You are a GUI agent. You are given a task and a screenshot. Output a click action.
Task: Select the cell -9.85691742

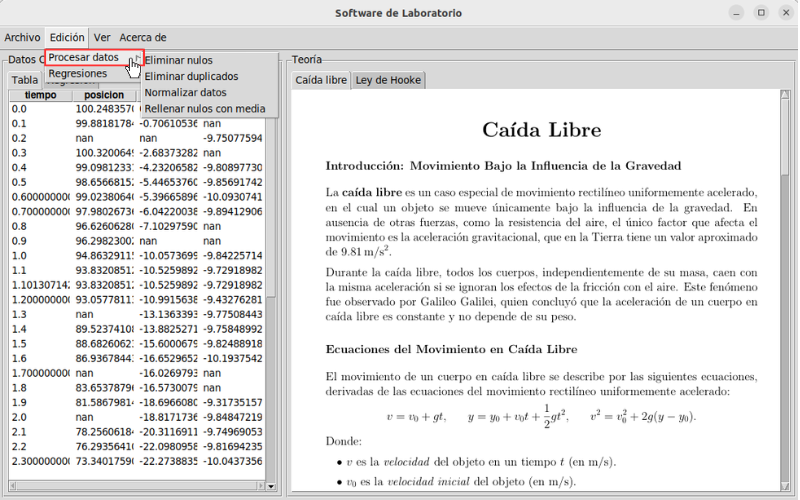coord(232,183)
